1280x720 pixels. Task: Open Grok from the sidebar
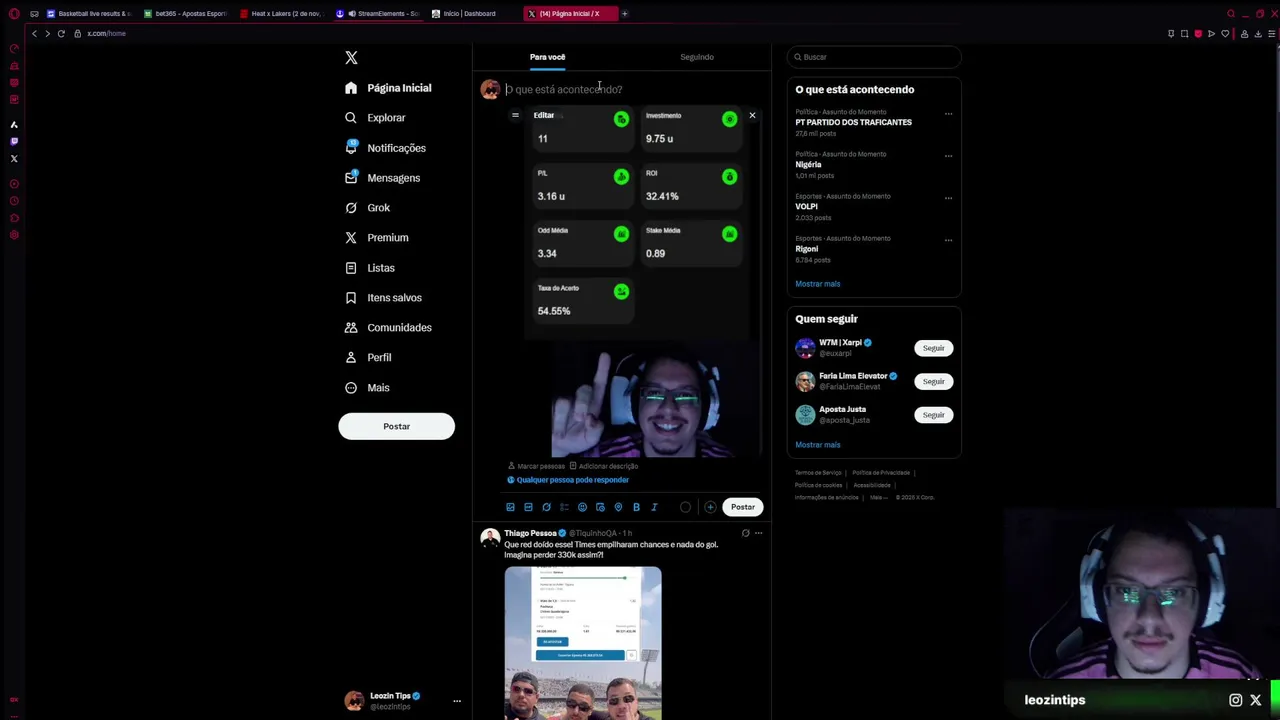367,208
